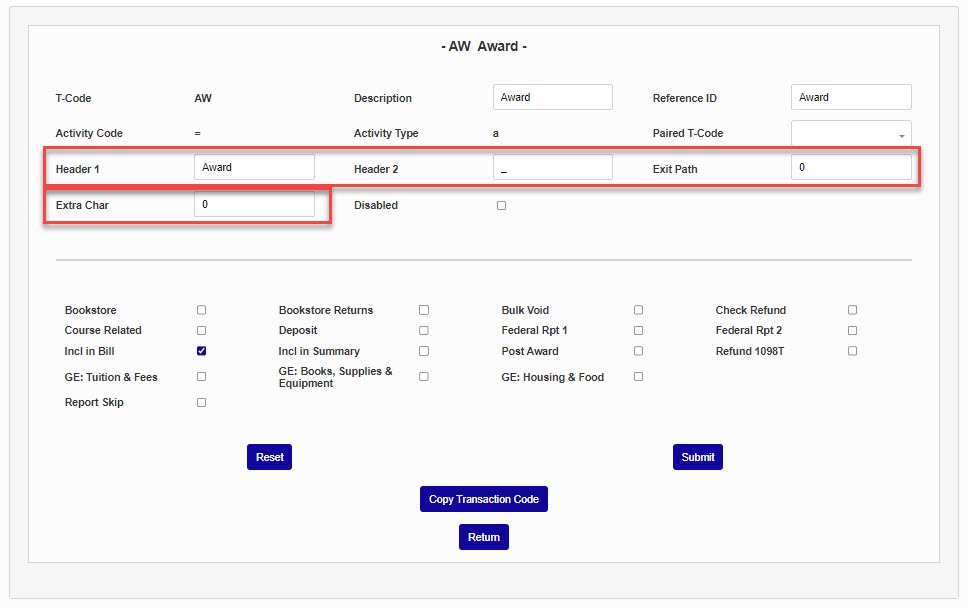The height and width of the screenshot is (608, 968).
Task: Click the Extra Char input box
Action: coord(254,205)
